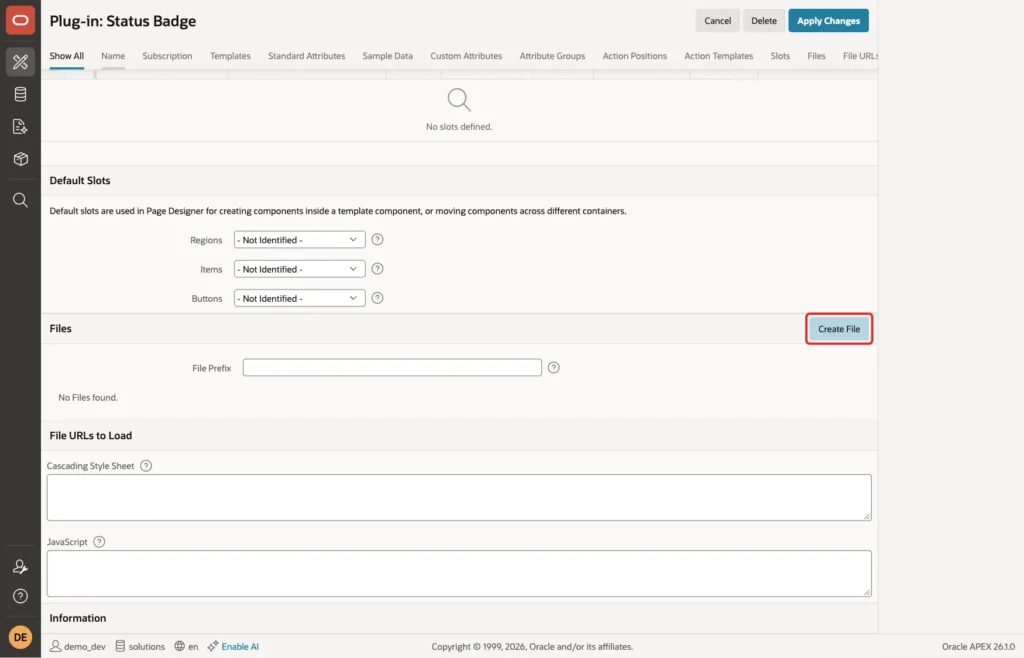Click into the JavaScript textarea
1024x658 pixels.
point(458,573)
